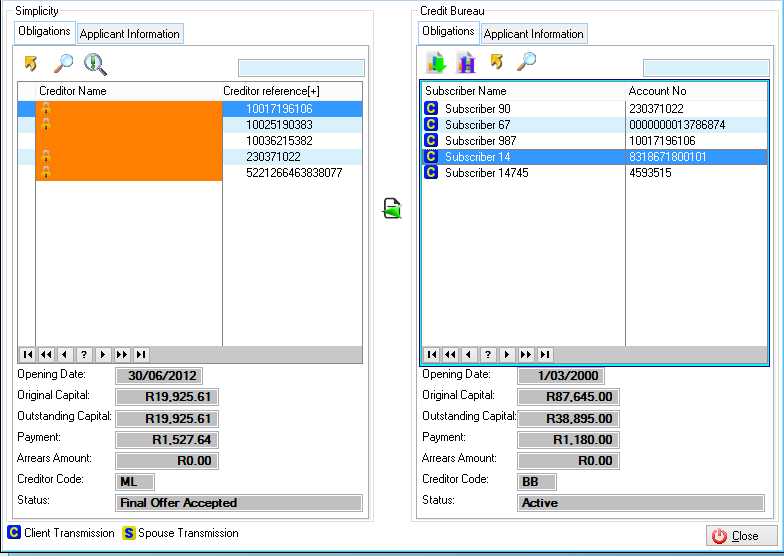Click the green download arrow icon in Credit Bureau
The image size is (784, 556).
[436, 63]
